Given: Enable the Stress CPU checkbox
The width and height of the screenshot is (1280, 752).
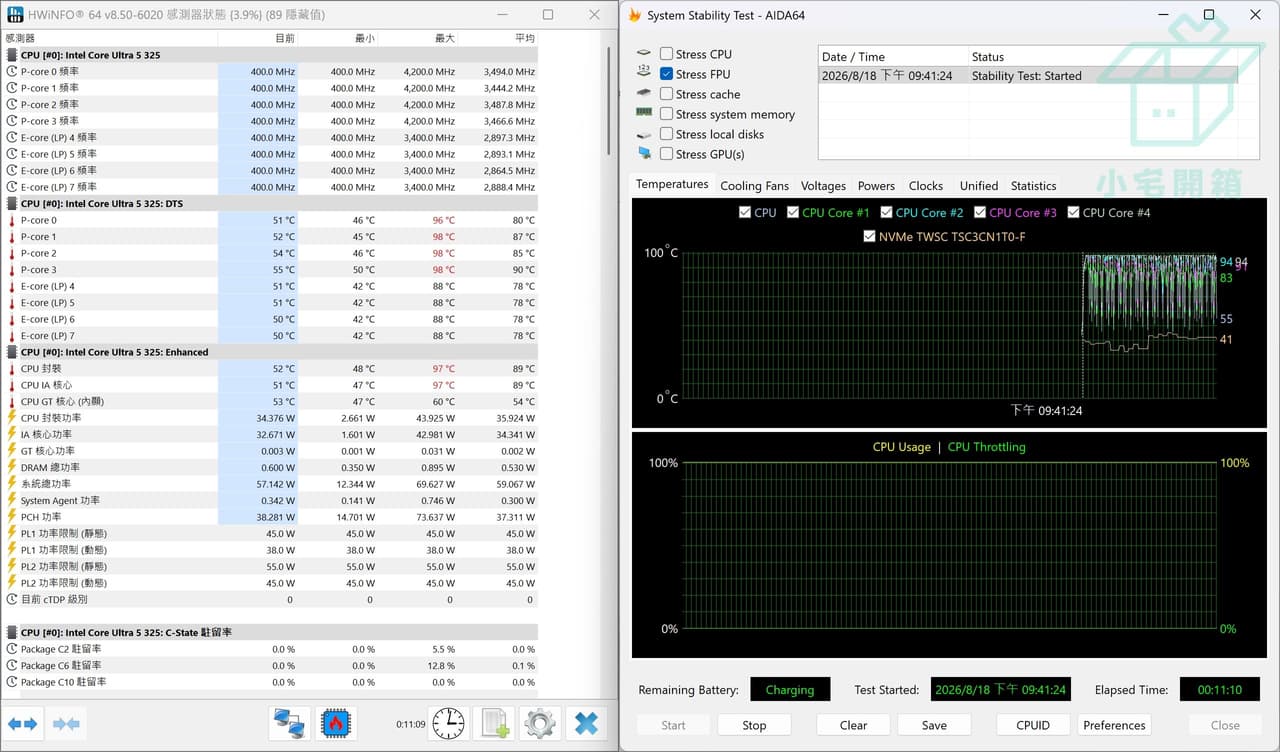Looking at the screenshot, I should 666,54.
